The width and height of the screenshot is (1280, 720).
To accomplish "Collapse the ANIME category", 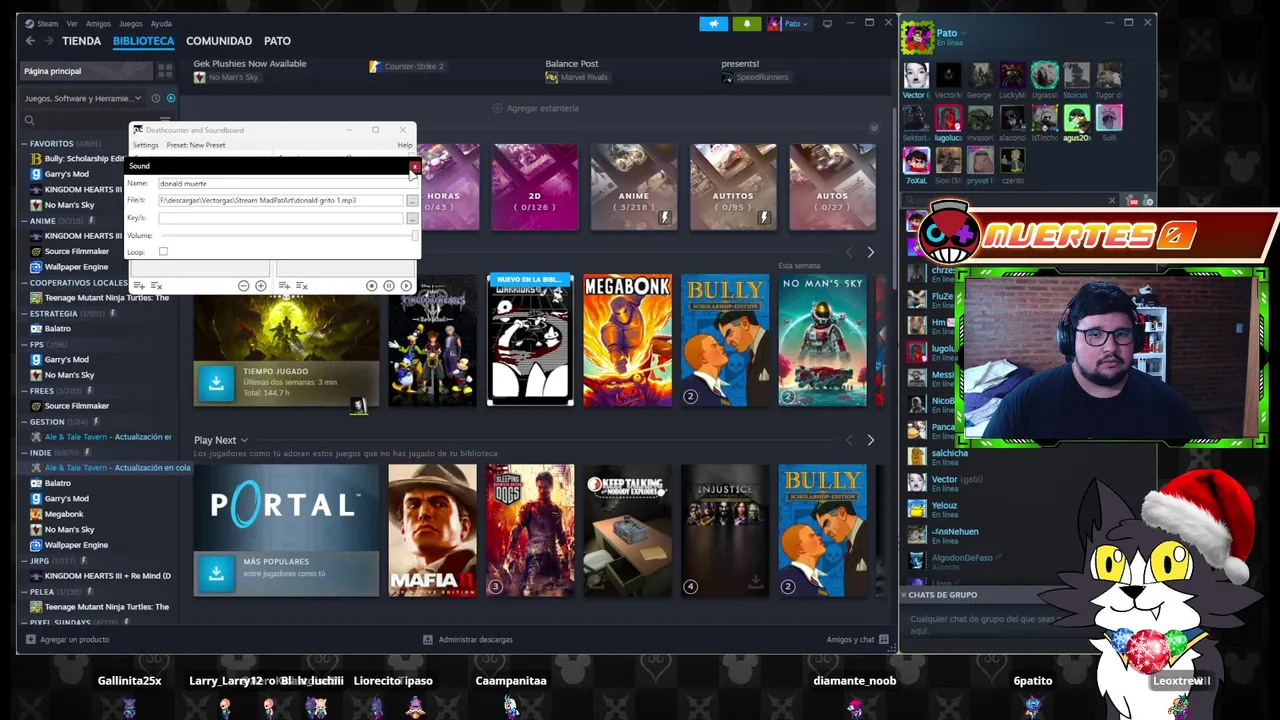I will [x=24, y=220].
